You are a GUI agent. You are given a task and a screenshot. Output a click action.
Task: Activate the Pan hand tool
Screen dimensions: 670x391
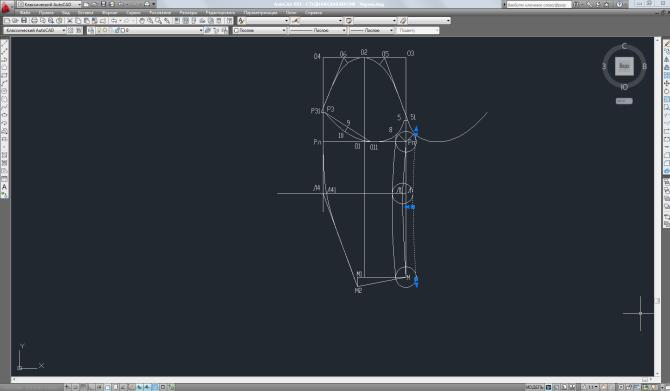pos(141,21)
